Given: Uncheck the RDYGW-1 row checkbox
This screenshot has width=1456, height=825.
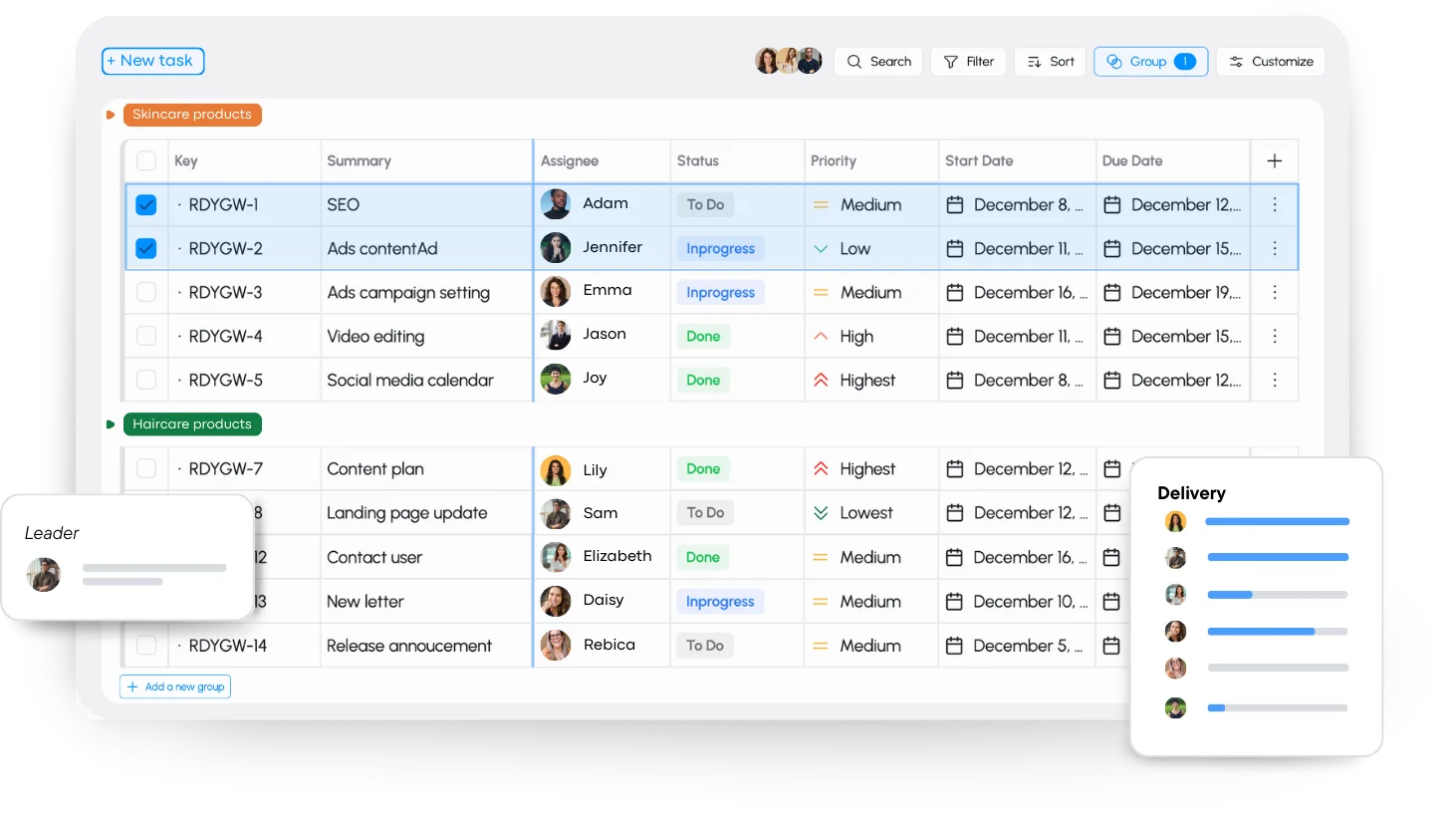Looking at the screenshot, I should click(x=146, y=205).
